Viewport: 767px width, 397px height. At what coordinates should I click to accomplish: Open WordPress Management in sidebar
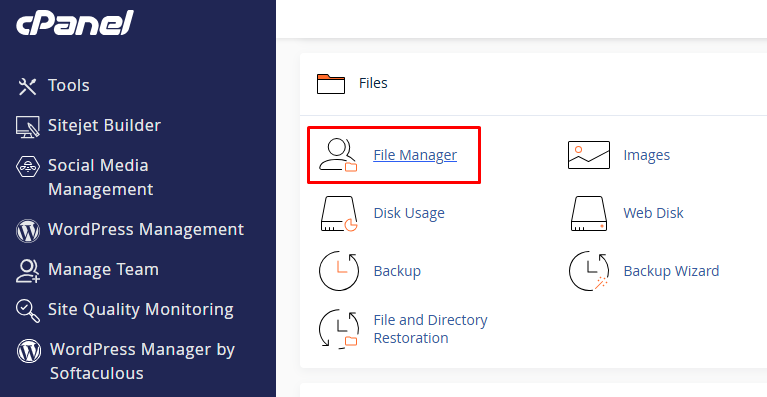pos(146,229)
